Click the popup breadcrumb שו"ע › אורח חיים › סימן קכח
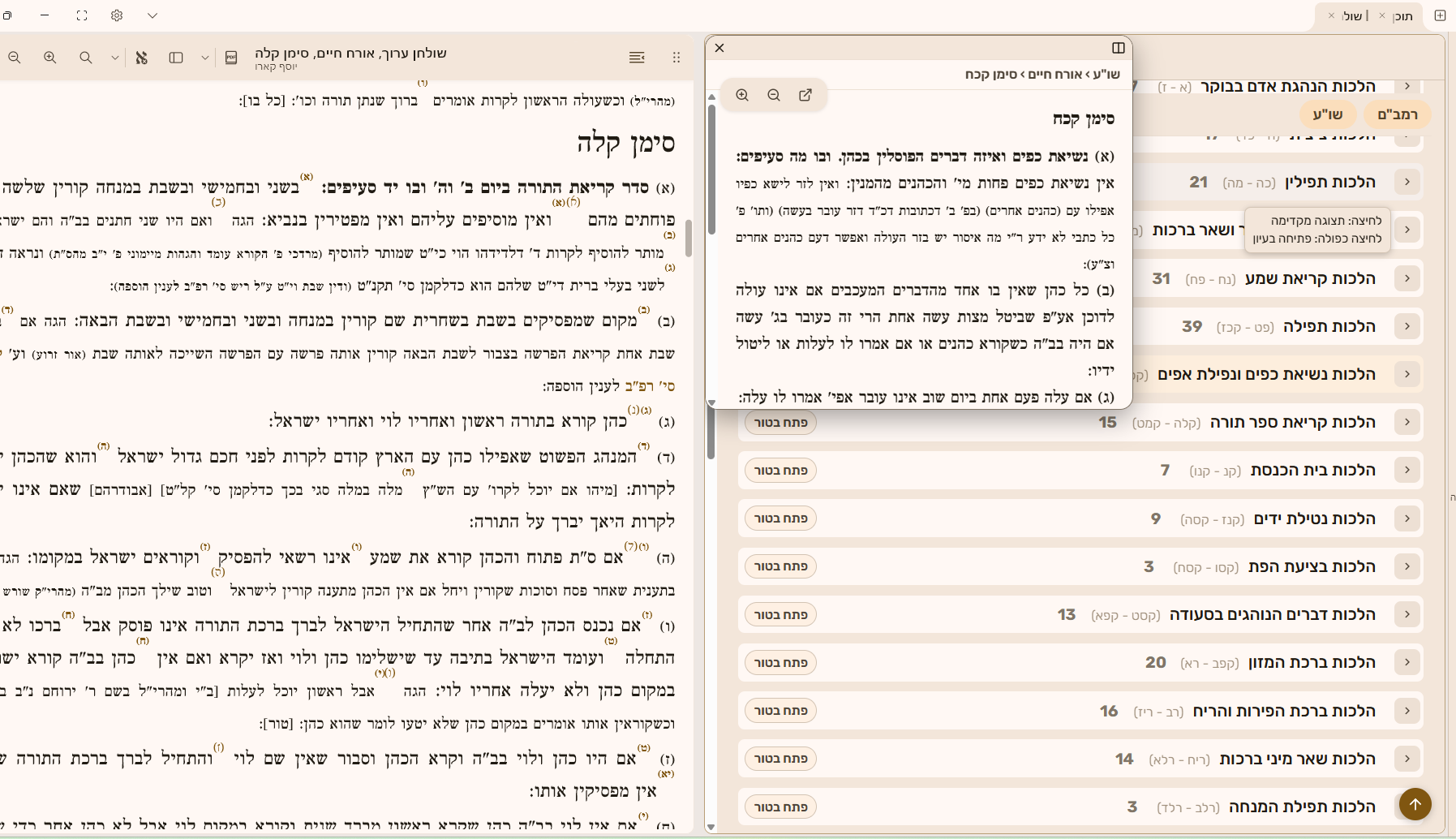Screen dimensions: 1456x839 1042,74
